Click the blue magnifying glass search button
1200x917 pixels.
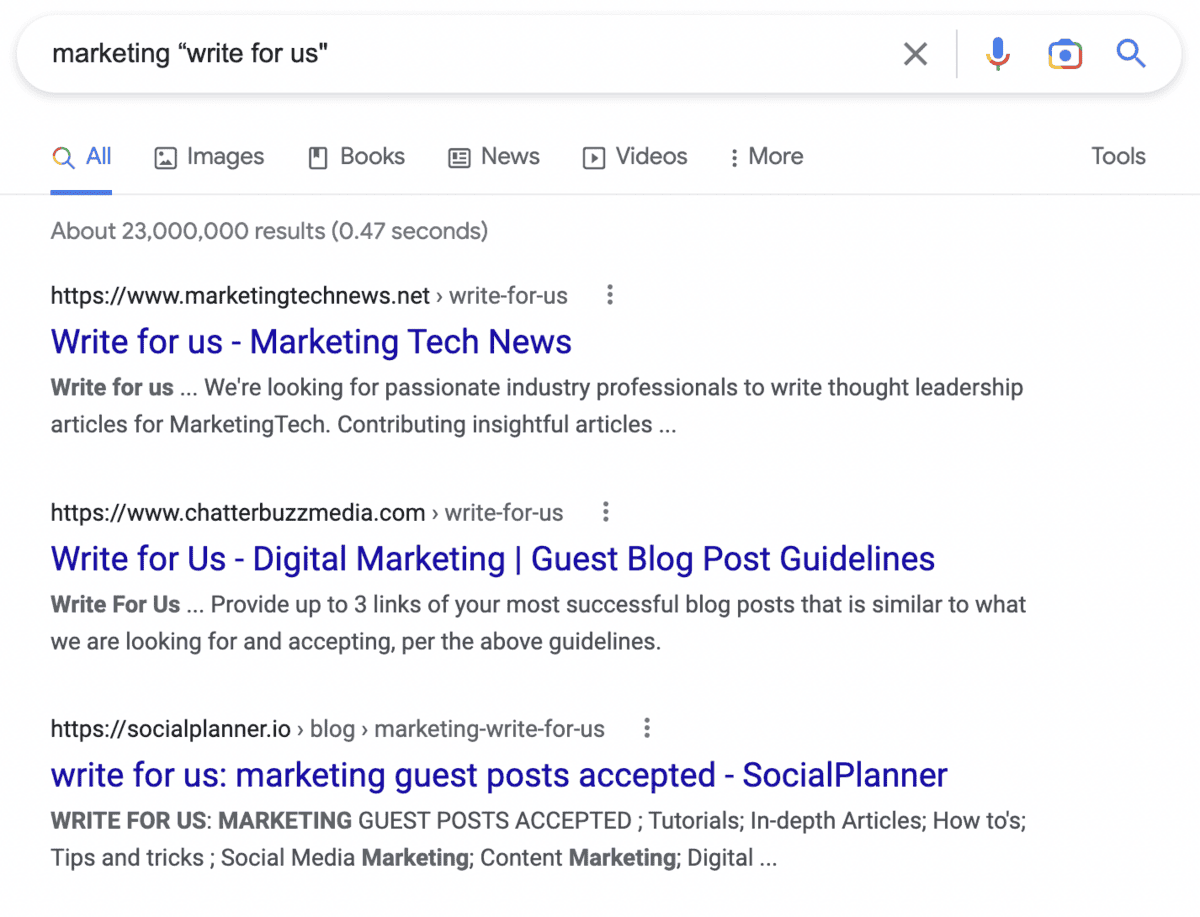(1131, 53)
